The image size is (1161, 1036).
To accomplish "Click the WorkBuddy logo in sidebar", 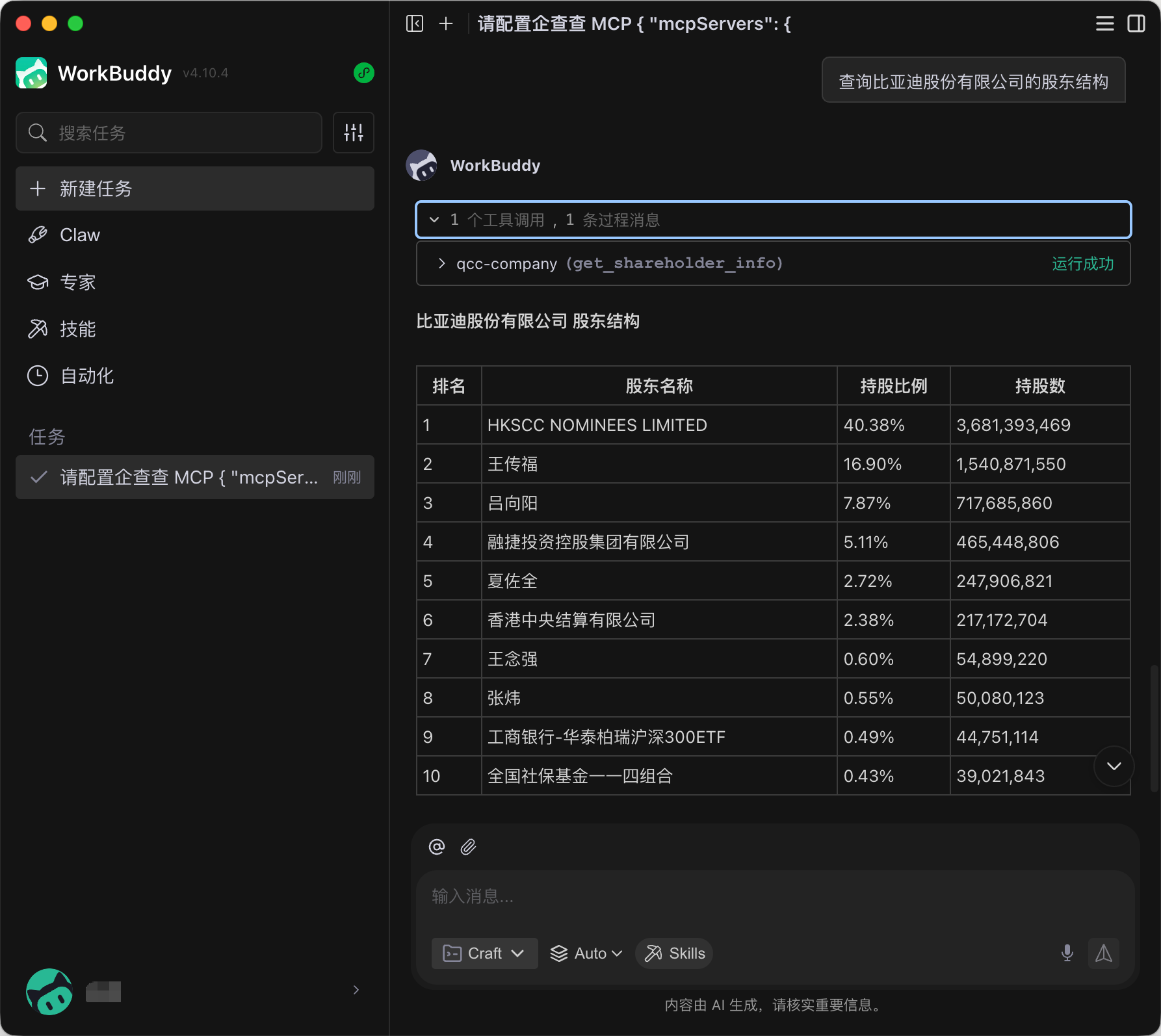I will click(x=31, y=73).
